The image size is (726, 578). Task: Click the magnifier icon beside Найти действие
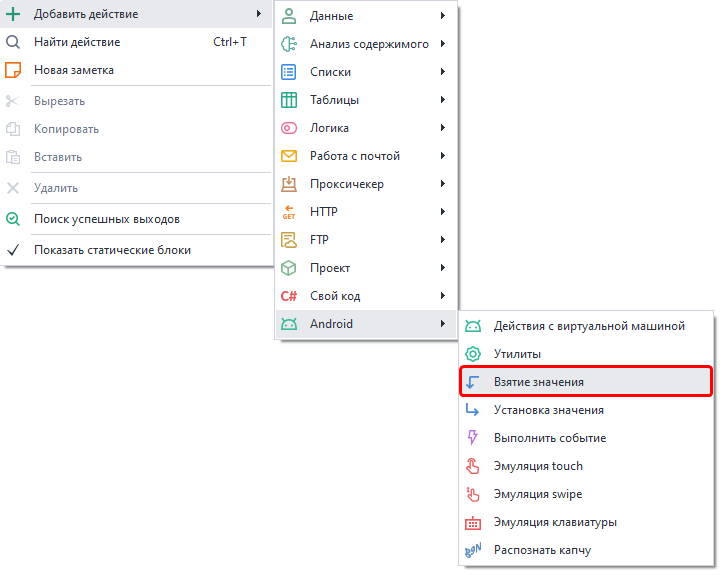13,42
